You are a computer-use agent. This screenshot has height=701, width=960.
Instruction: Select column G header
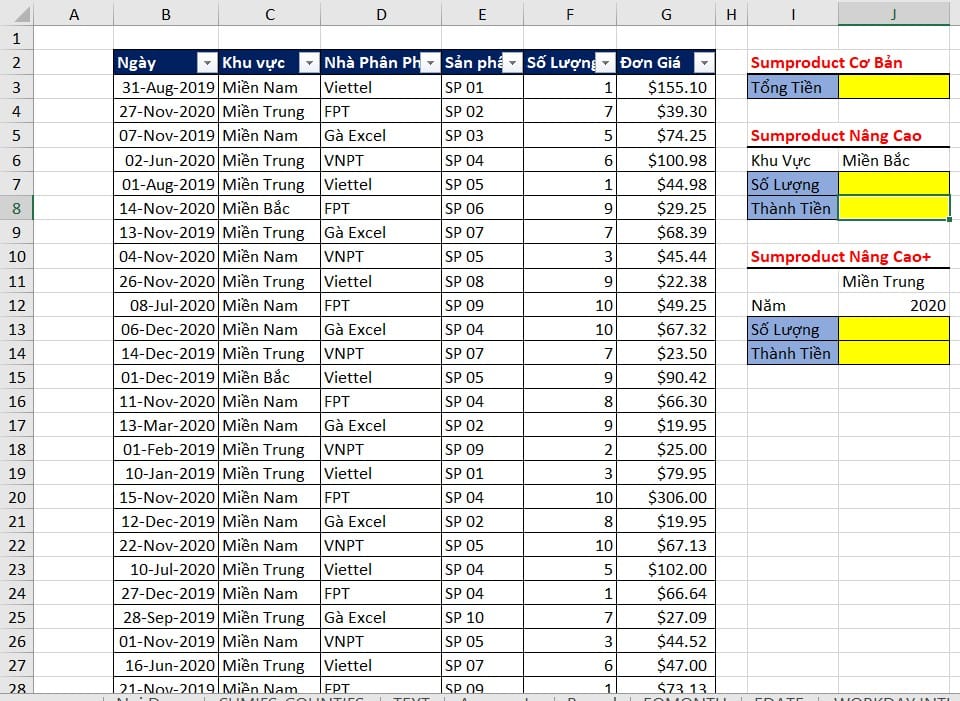[666, 14]
